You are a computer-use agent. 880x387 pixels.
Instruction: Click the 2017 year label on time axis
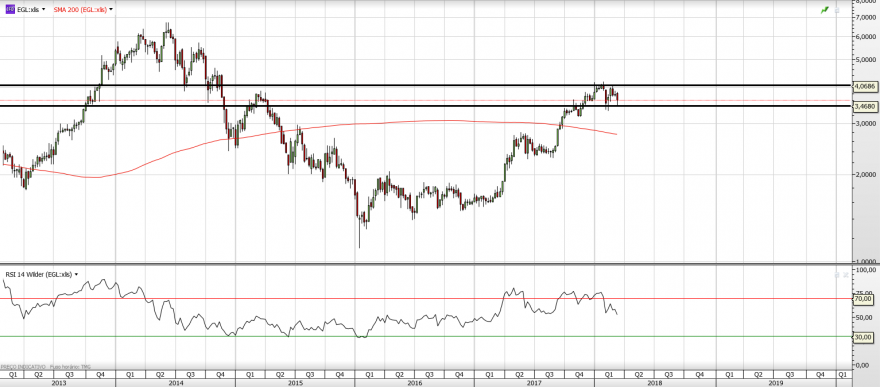(x=534, y=382)
